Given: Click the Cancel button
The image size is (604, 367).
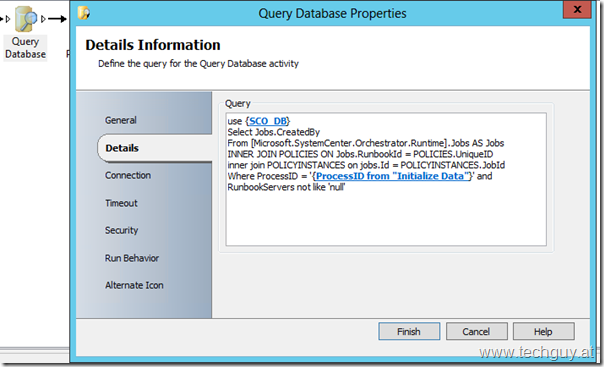Looking at the screenshot, I should 476,332.
